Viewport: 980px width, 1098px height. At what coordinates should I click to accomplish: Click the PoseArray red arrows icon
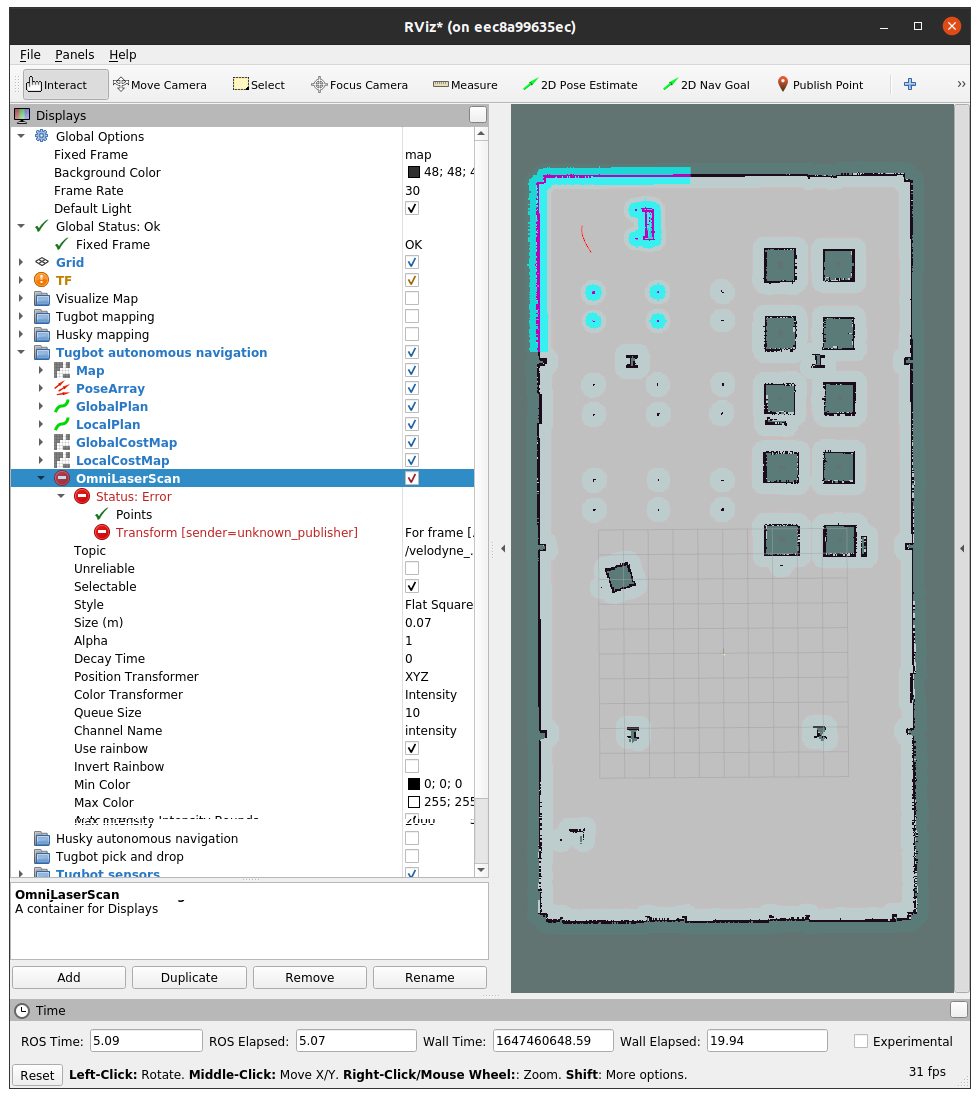pyautogui.click(x=62, y=389)
